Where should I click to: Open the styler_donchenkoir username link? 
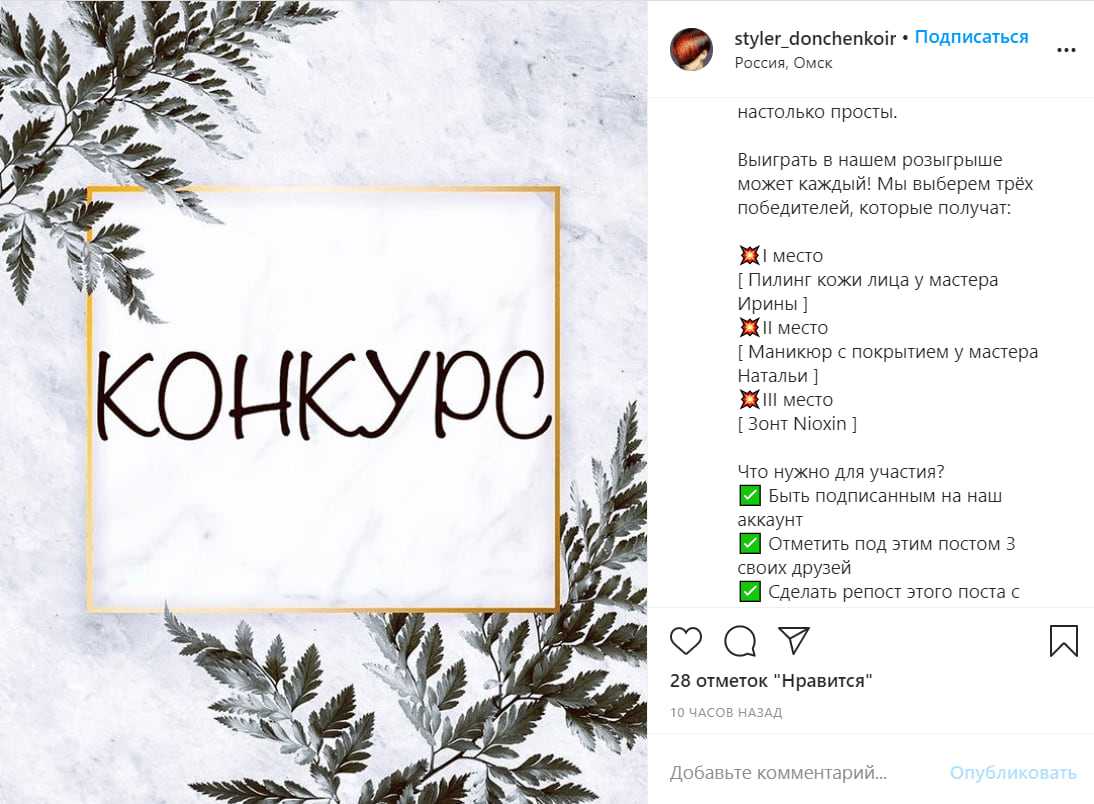click(815, 38)
